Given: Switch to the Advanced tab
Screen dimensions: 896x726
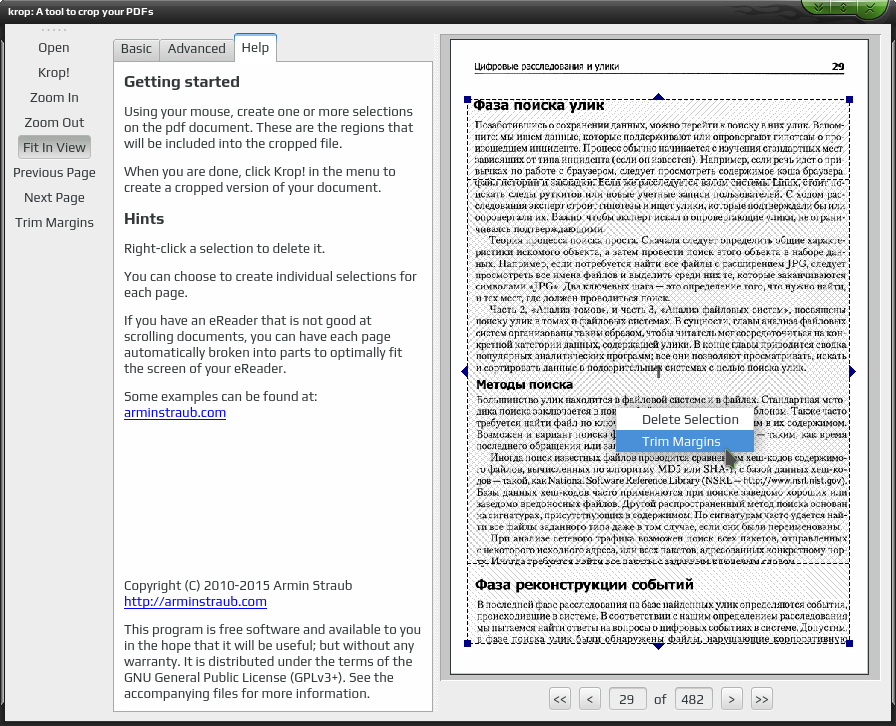Looking at the screenshot, I should (197, 49).
